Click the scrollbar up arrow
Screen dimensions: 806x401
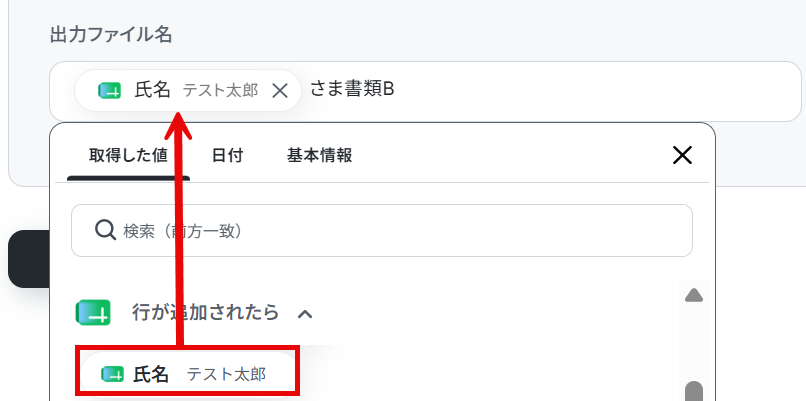[693, 295]
